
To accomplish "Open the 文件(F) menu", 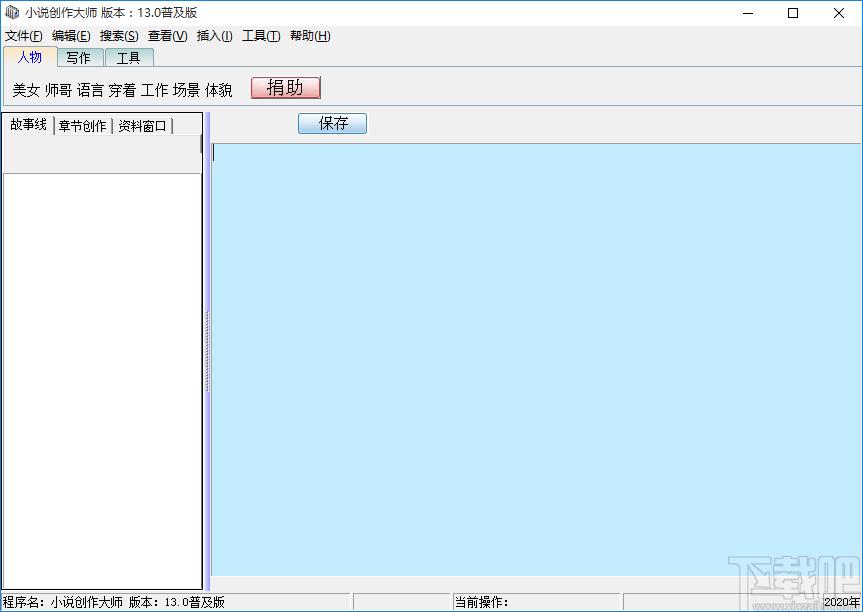I will (23, 36).
